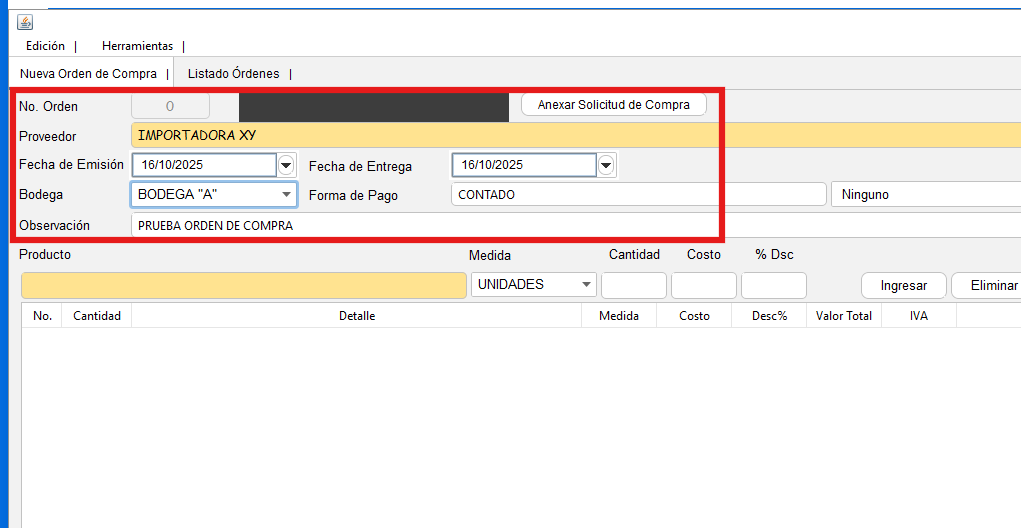This screenshot has width=1021, height=528.
Task: Click the yellow Producto search field
Action: pos(243,285)
